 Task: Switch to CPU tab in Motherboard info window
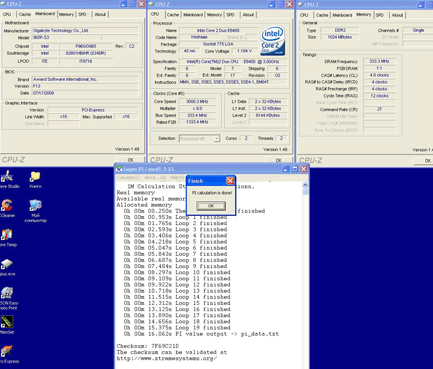(x=7, y=14)
